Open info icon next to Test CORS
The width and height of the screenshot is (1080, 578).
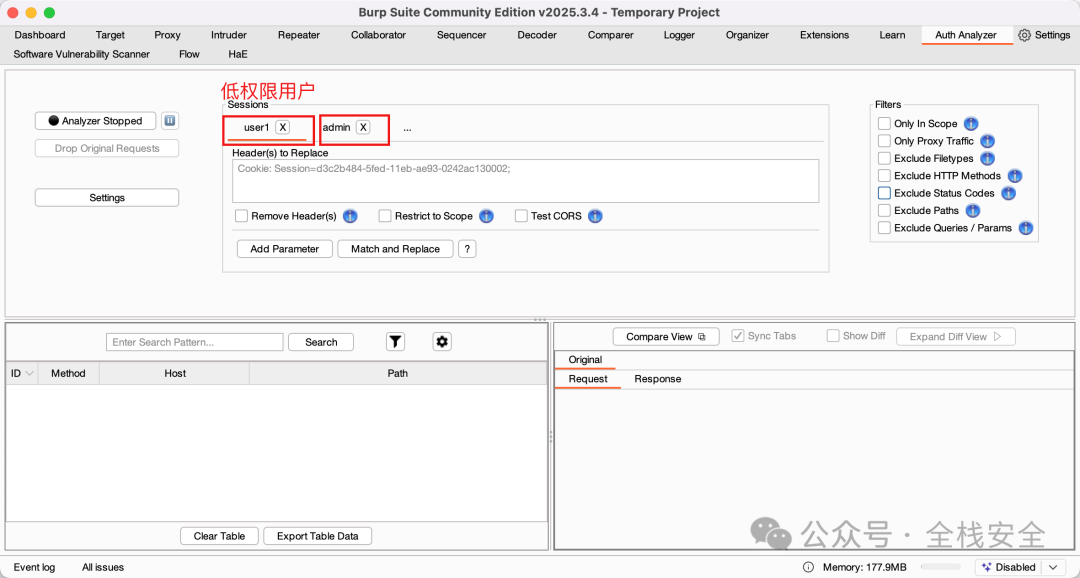(x=595, y=216)
